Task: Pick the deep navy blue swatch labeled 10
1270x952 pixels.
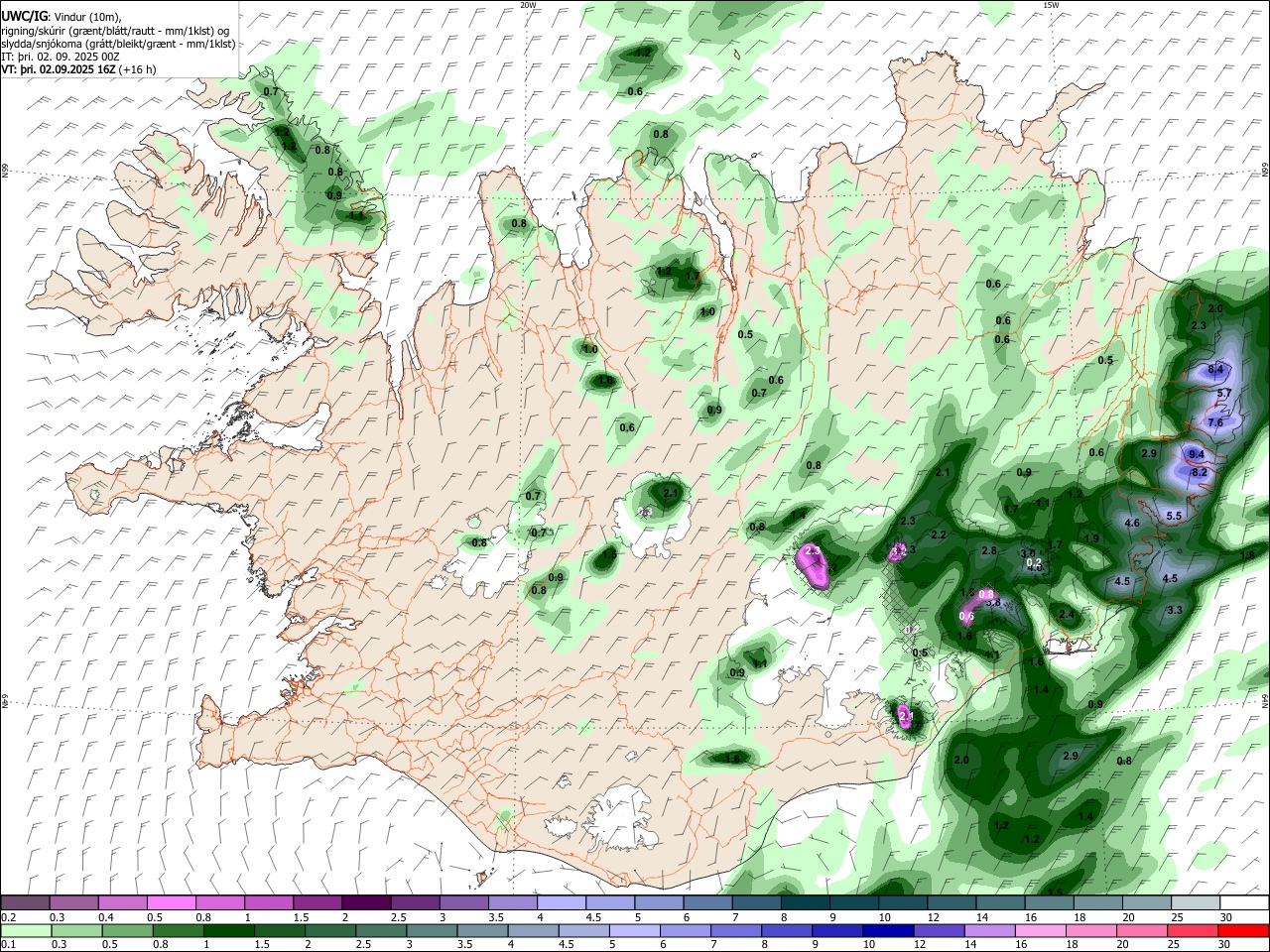Action: coord(888,930)
